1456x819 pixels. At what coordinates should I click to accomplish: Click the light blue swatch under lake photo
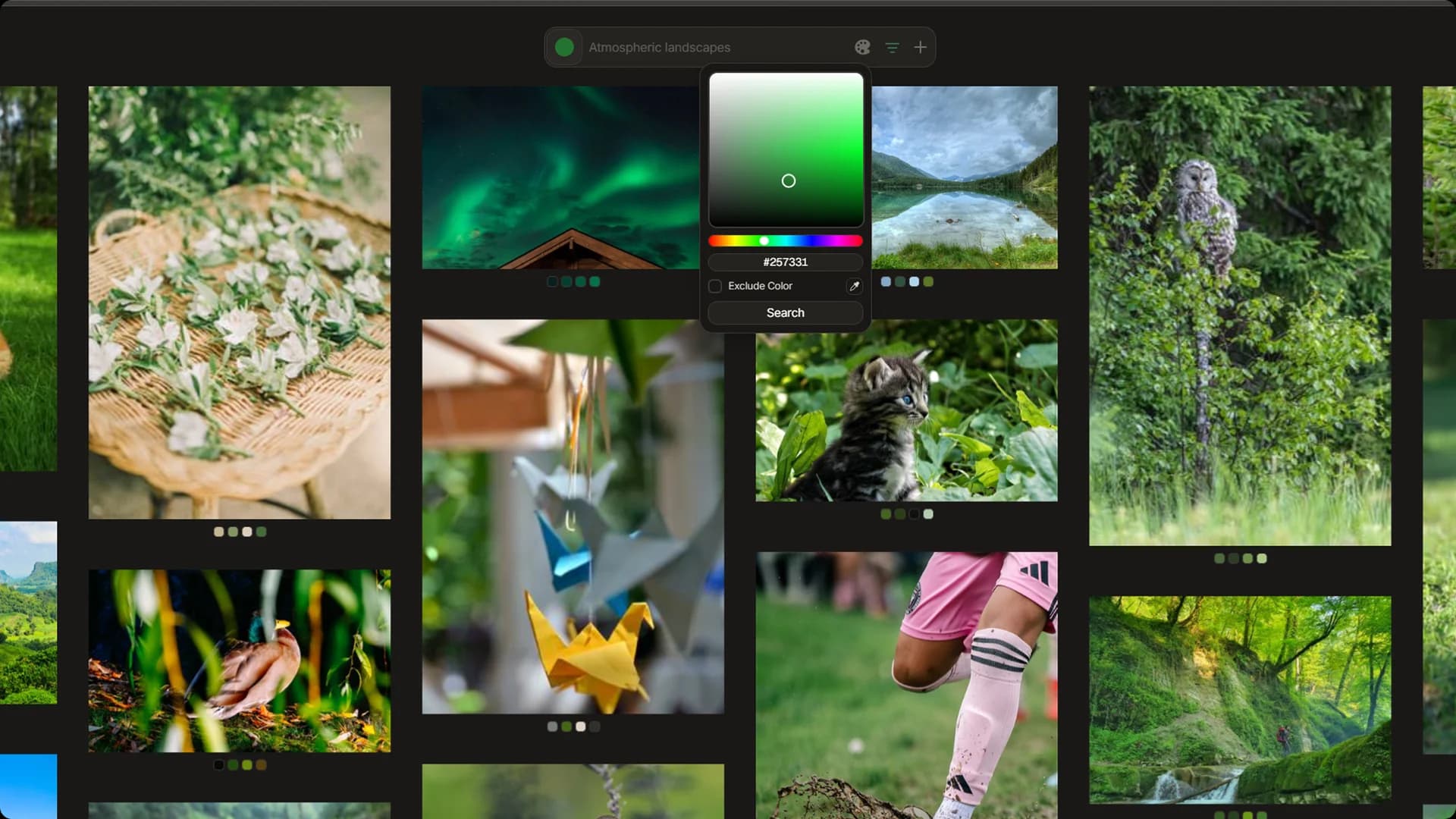coord(914,281)
